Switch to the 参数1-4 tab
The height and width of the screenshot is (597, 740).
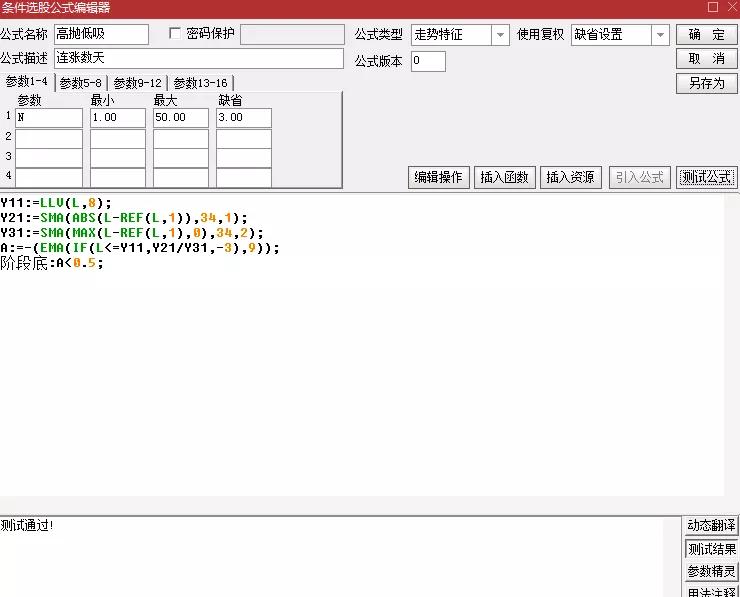[x=27, y=82]
